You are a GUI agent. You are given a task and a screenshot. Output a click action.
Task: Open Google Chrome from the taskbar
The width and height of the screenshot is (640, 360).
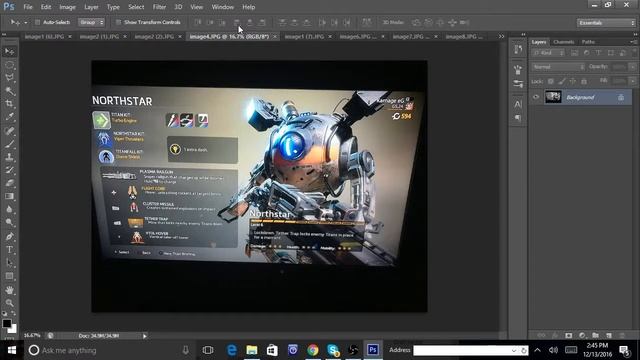click(x=313, y=350)
